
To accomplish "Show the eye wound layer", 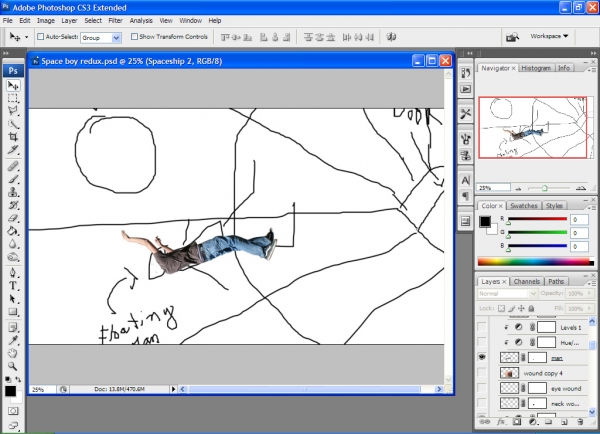I will coord(482,388).
